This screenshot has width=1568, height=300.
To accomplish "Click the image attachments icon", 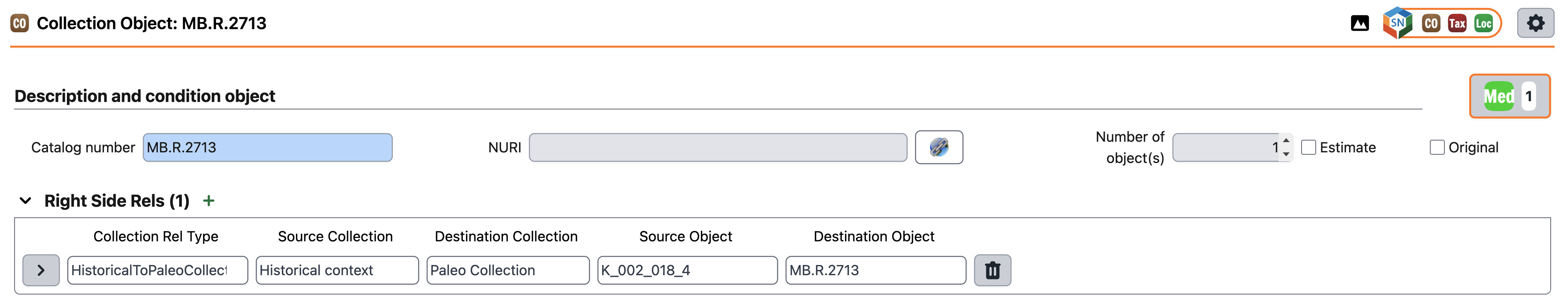I will point(1359,24).
